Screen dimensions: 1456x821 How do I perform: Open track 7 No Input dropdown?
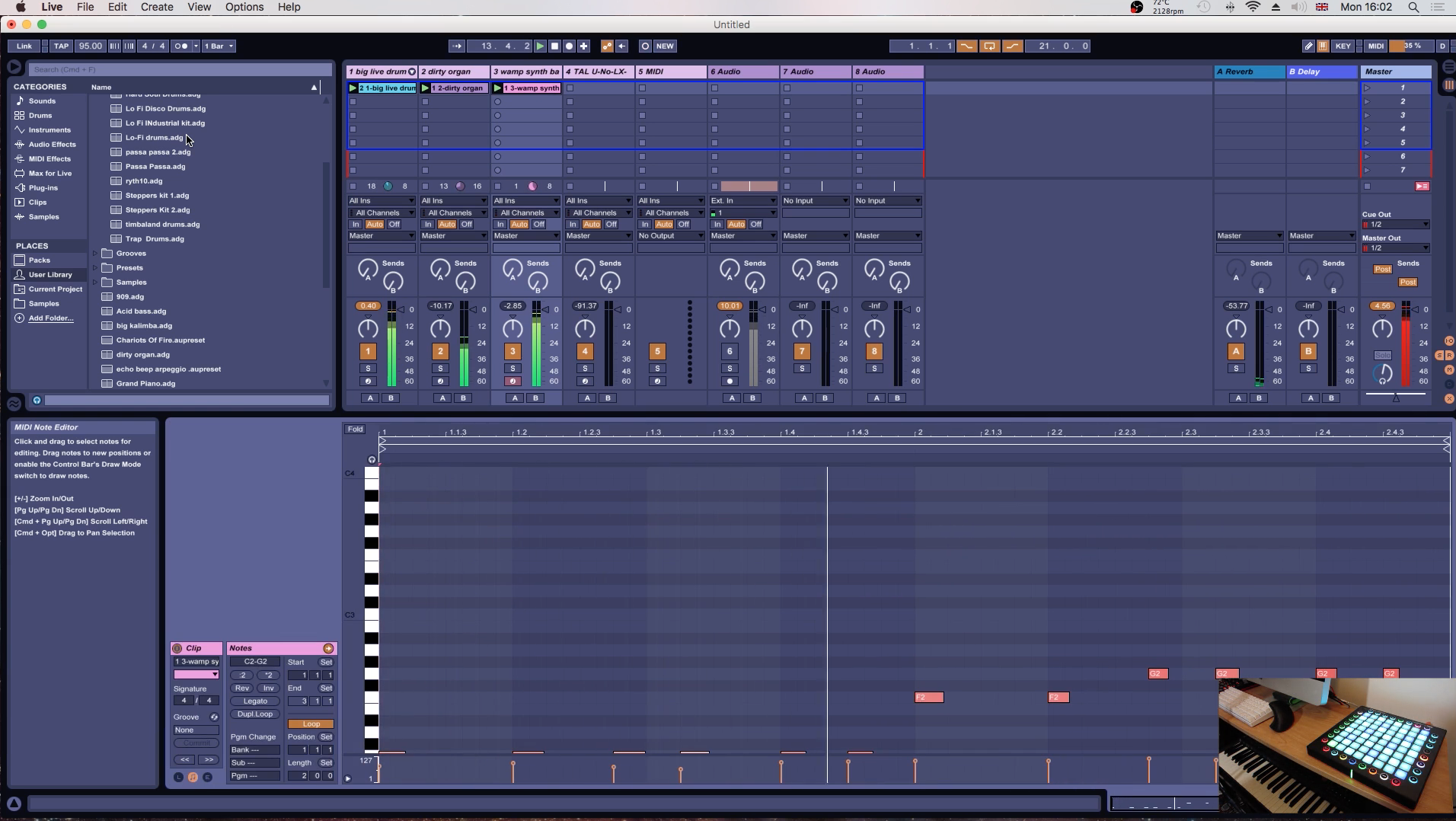(816, 200)
